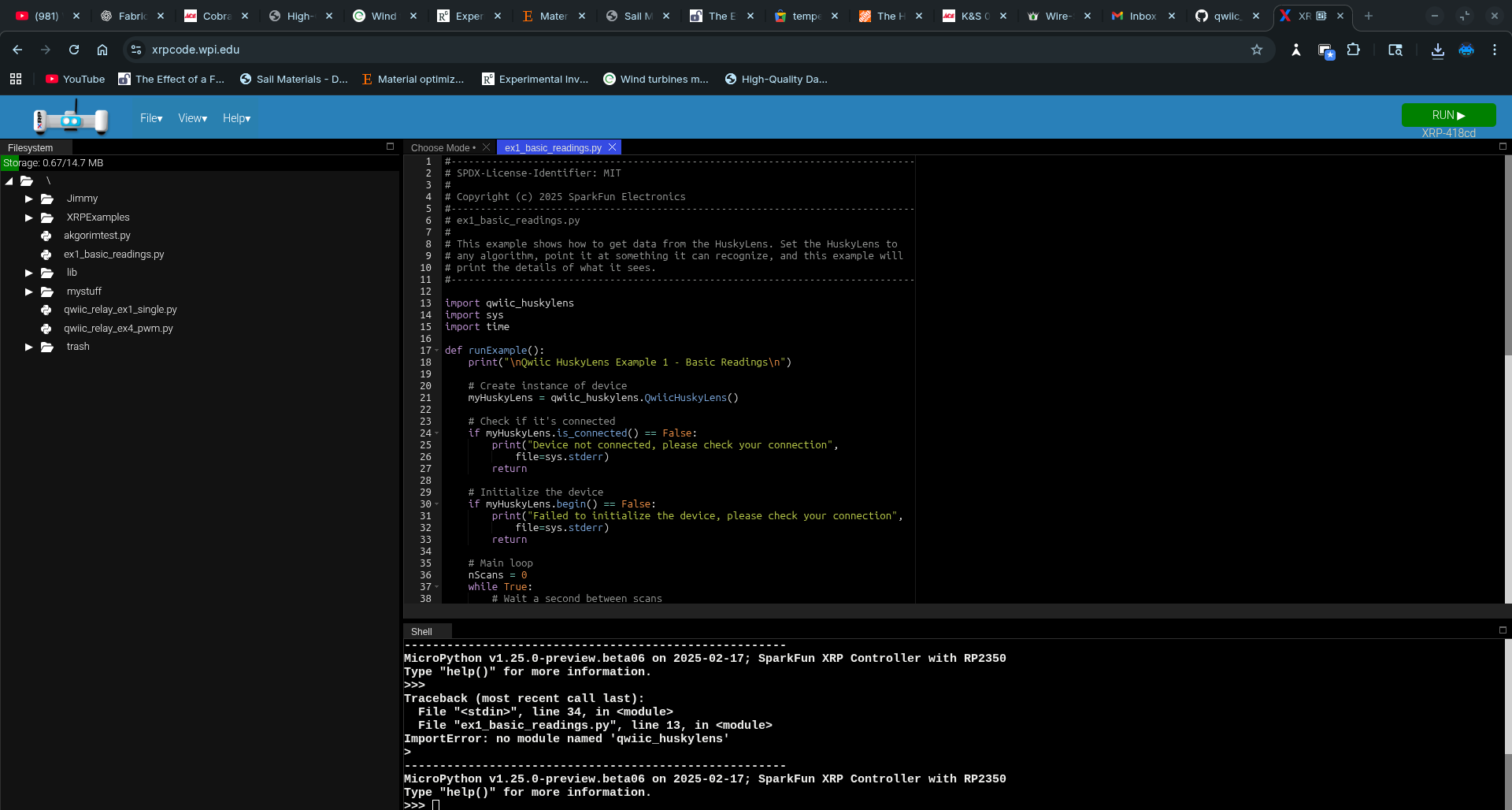Open the File menu
The image size is (1512, 810).
point(151,118)
